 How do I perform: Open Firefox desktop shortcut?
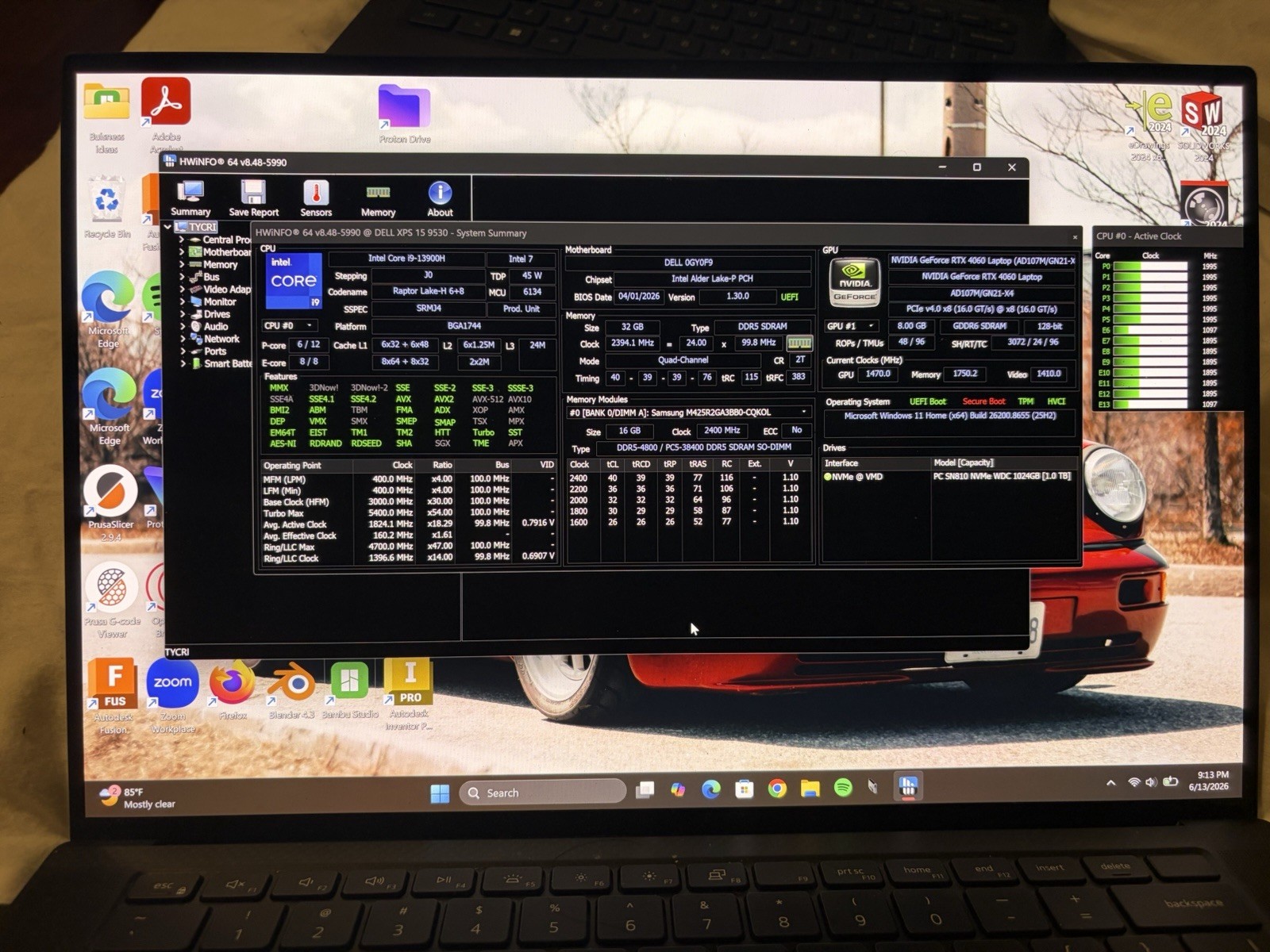click(x=233, y=690)
